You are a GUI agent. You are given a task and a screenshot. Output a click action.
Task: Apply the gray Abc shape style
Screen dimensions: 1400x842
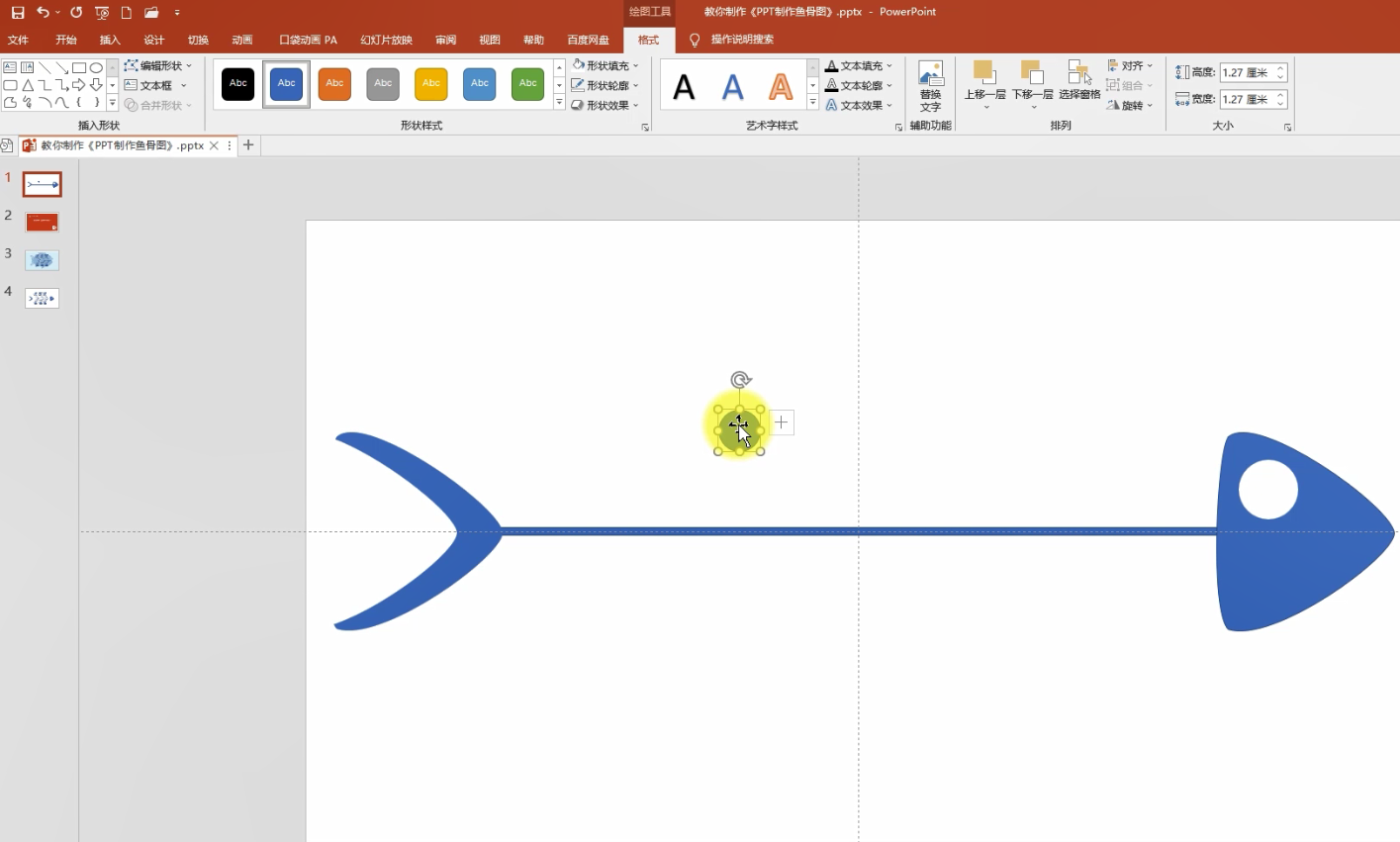click(x=383, y=84)
